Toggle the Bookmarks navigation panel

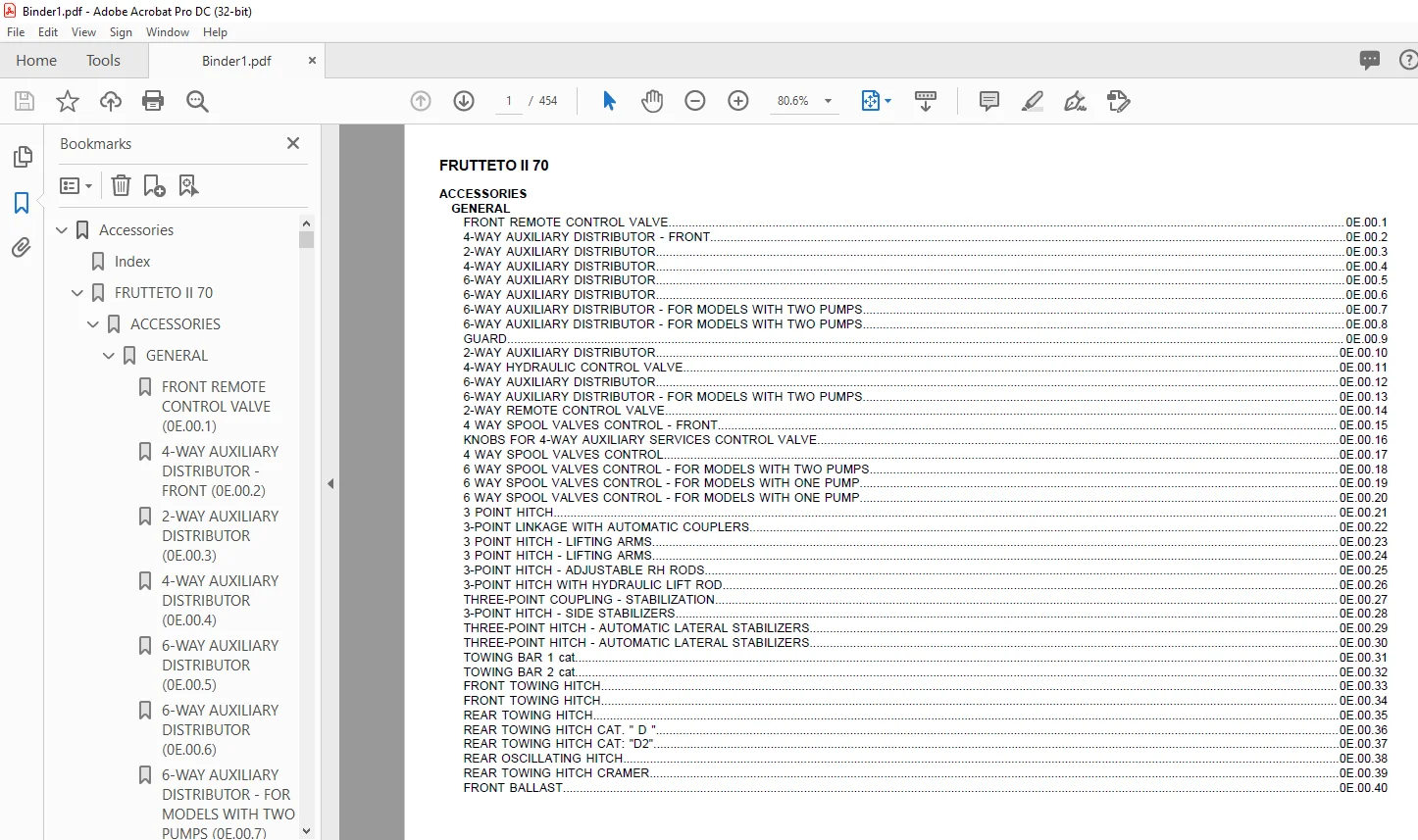point(22,203)
